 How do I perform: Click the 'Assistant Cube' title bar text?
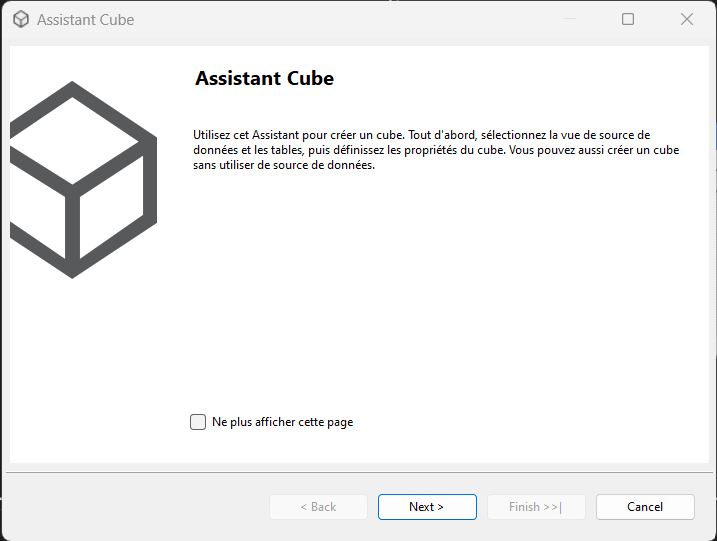86,20
